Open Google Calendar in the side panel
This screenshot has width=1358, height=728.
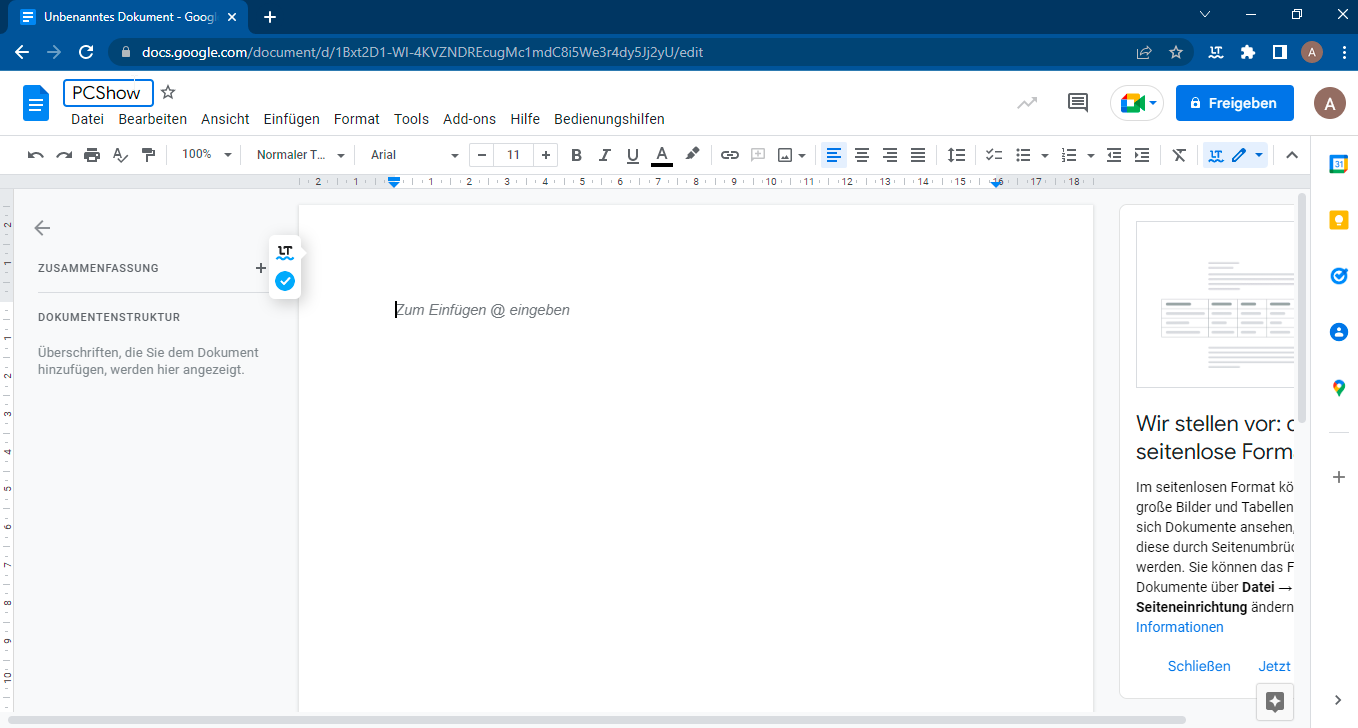(x=1339, y=165)
